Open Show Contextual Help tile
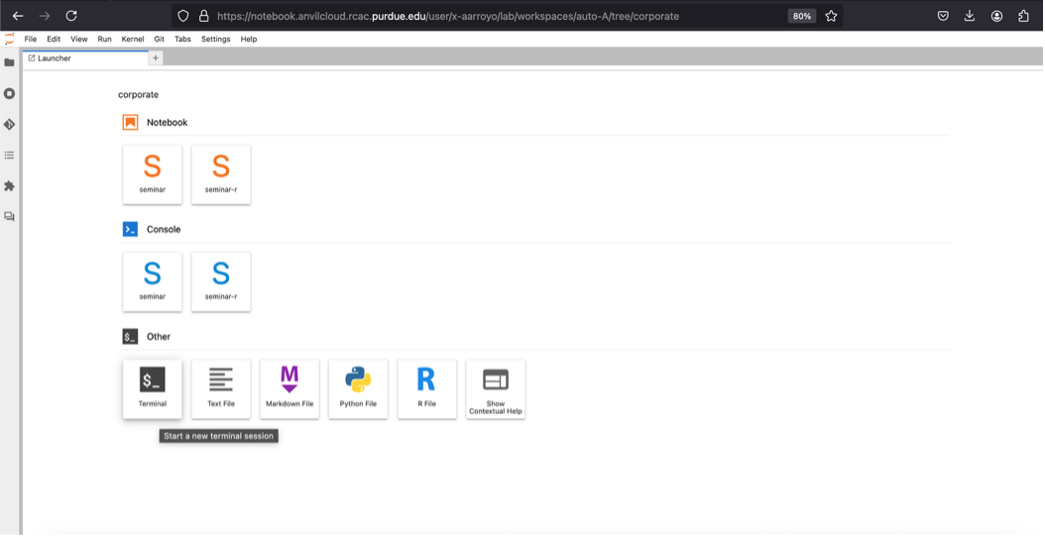Viewport: 1045px width, 537px height. (495, 388)
